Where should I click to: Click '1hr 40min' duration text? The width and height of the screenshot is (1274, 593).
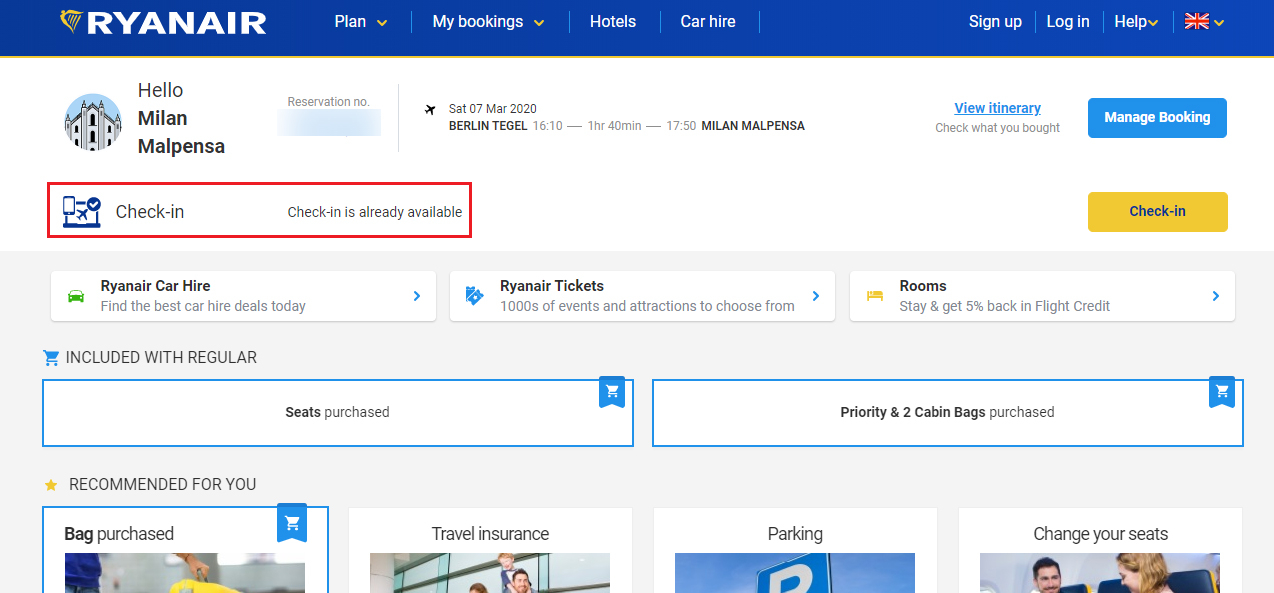[x=615, y=126]
